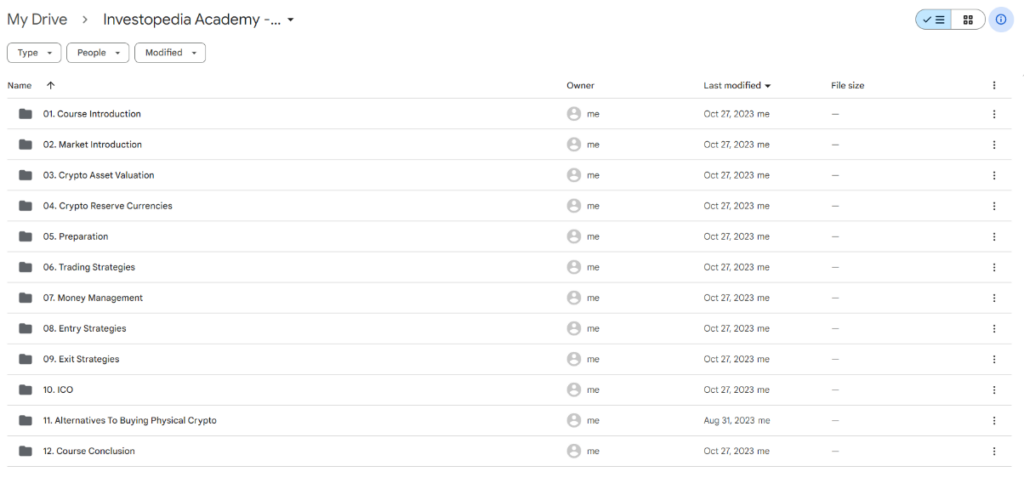The image size is (1024, 489).
Task: Expand the Modified filter dropdown
Action: tap(170, 53)
